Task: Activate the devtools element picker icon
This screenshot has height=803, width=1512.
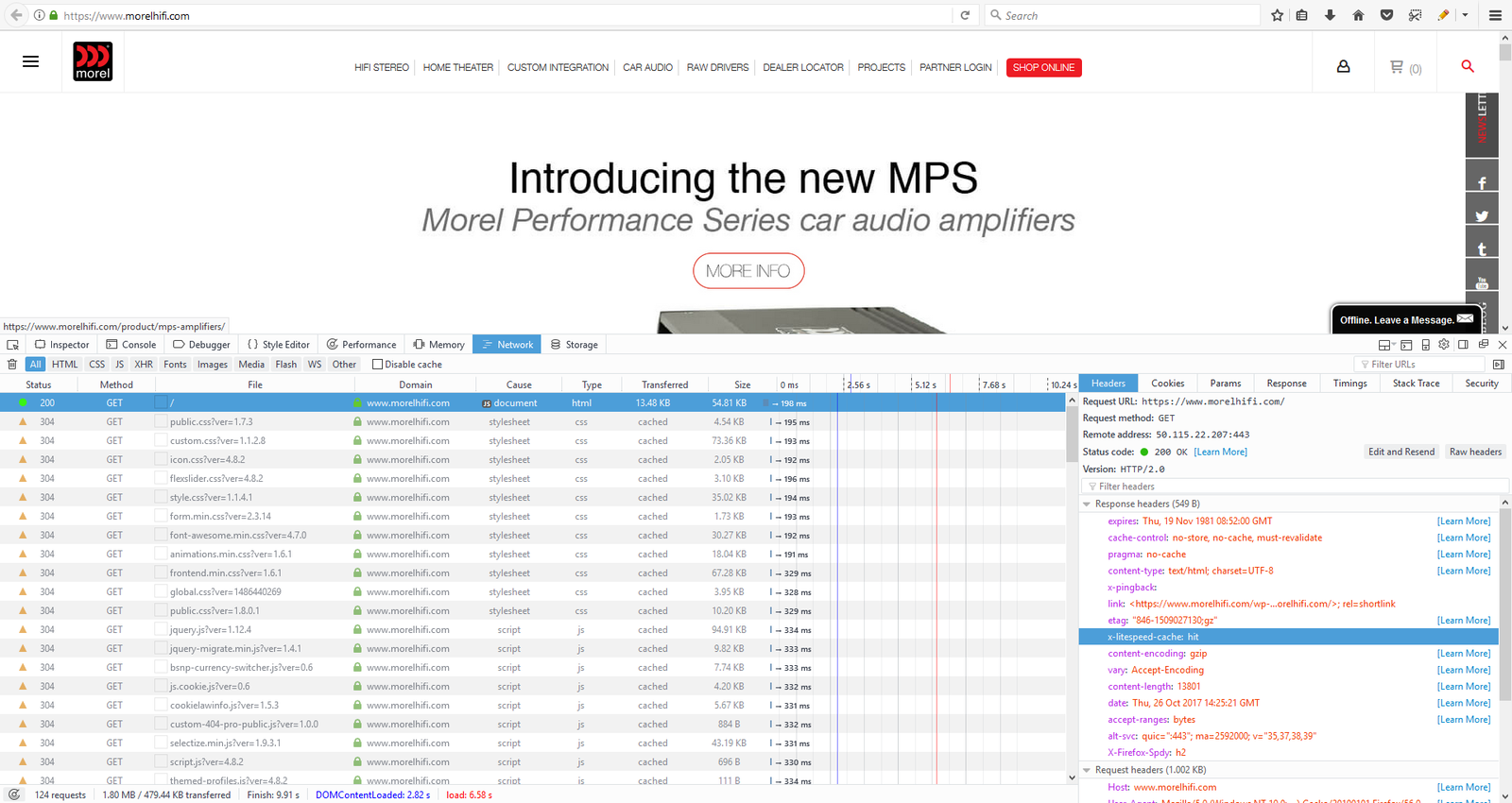Action: [12, 345]
